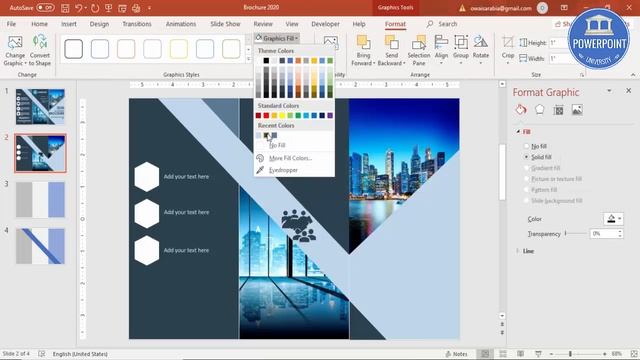Open the Home tab
This screenshot has width=640, height=360.
pyautogui.click(x=39, y=24)
